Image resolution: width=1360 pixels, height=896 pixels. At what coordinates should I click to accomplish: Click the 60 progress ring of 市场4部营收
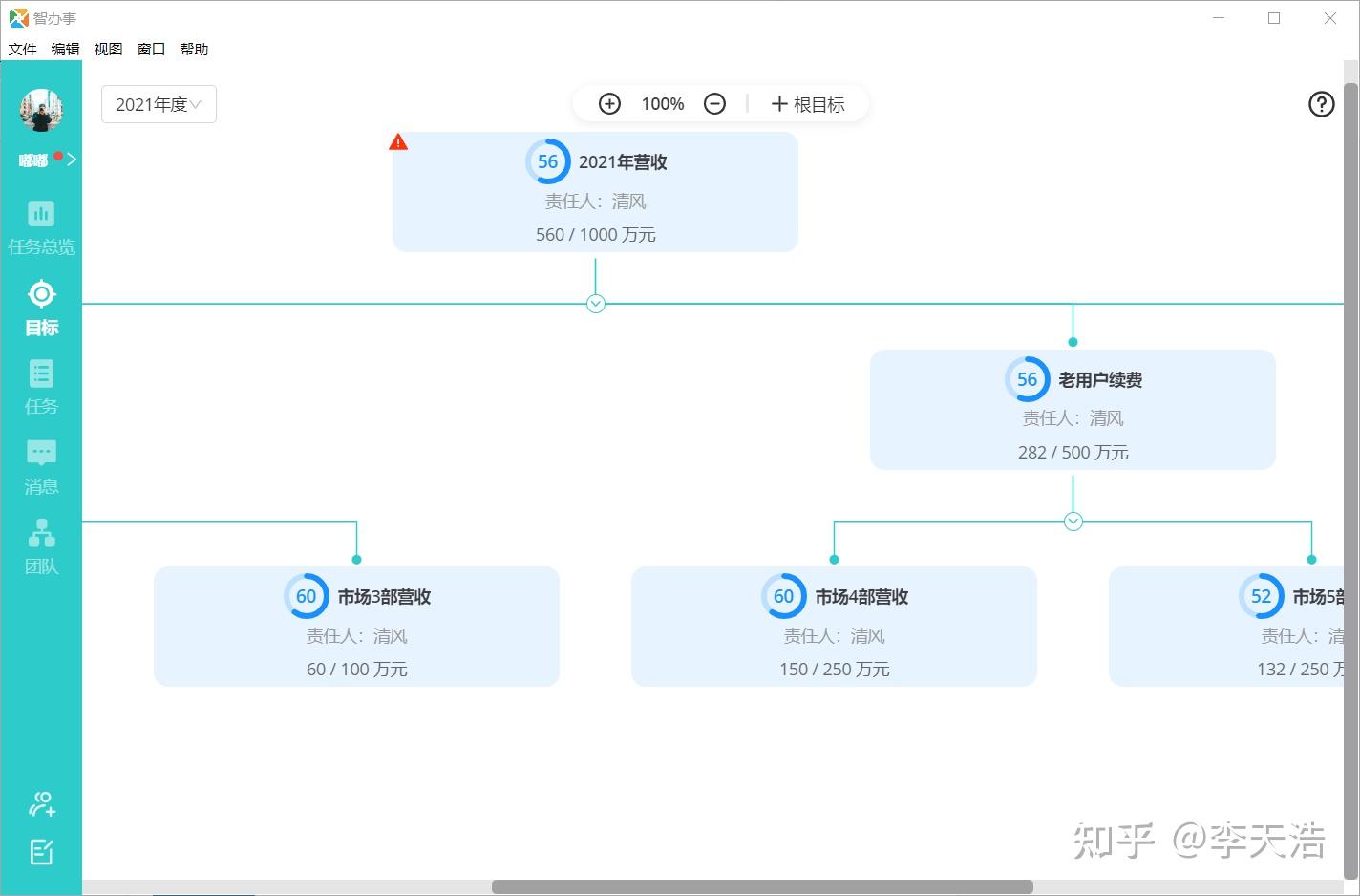point(783,596)
